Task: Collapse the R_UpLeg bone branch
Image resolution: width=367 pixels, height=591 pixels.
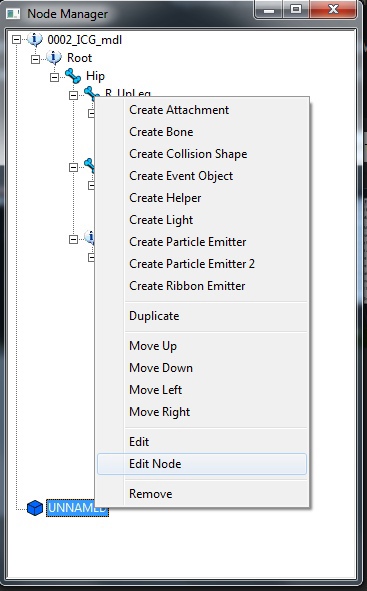Action: click(73, 95)
